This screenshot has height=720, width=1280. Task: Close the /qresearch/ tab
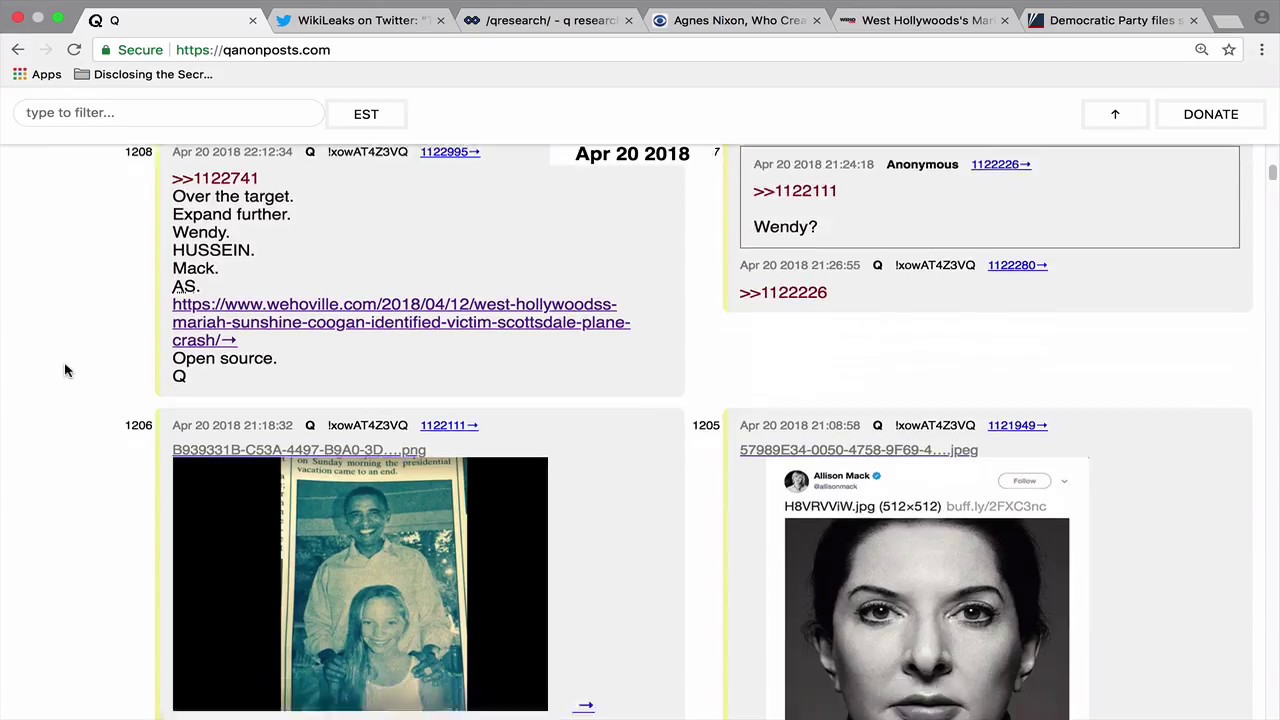pos(629,20)
